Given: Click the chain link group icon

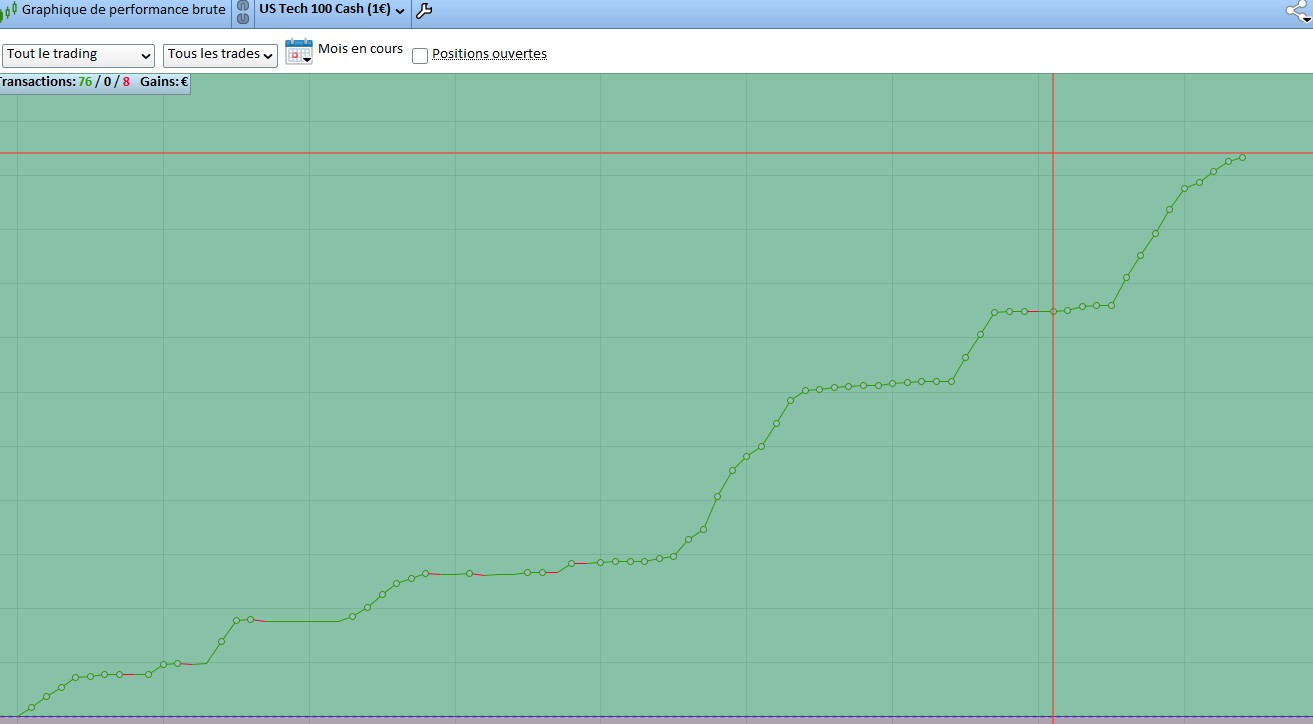Looking at the screenshot, I should pyautogui.click(x=242, y=11).
